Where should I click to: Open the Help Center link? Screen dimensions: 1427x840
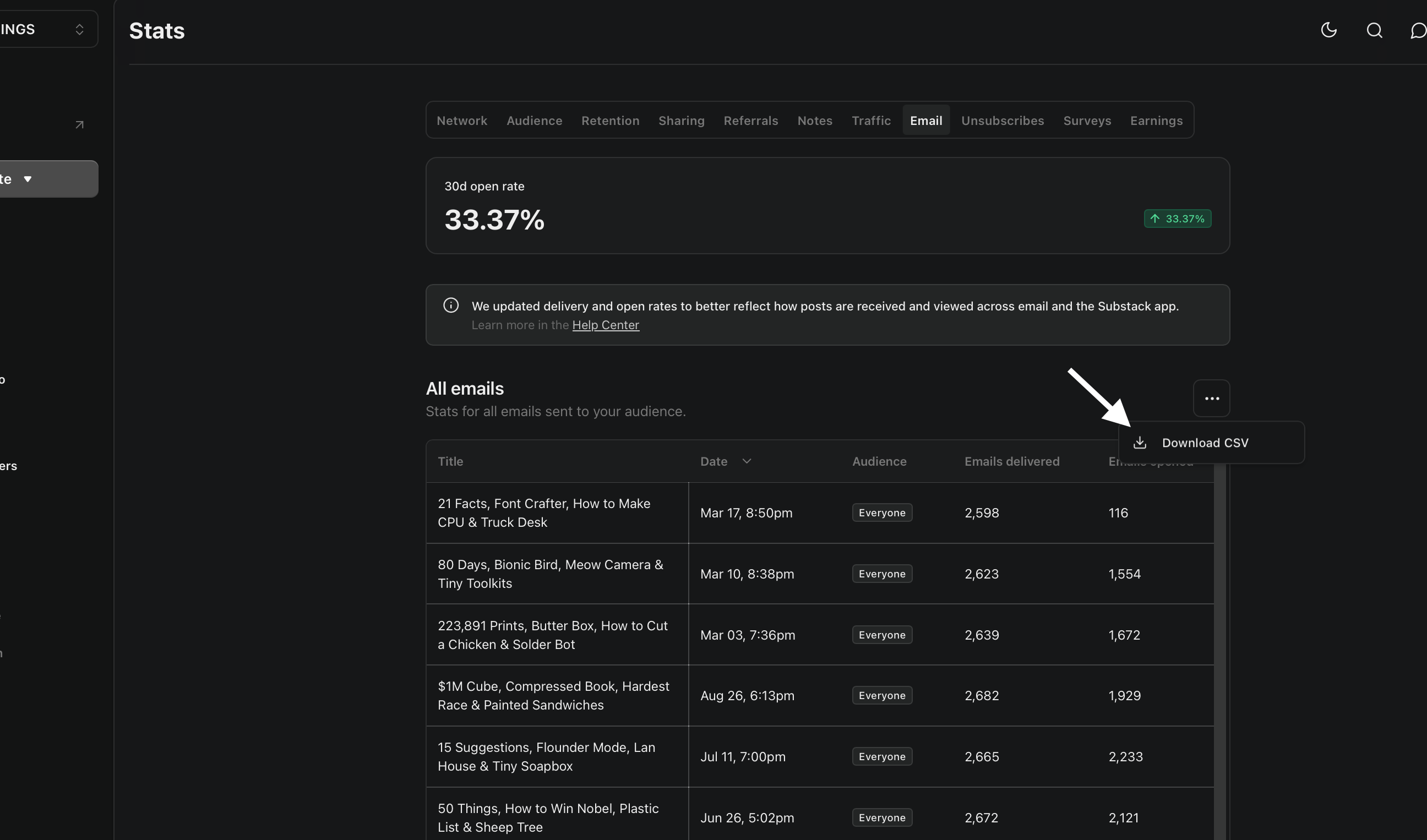click(x=606, y=324)
